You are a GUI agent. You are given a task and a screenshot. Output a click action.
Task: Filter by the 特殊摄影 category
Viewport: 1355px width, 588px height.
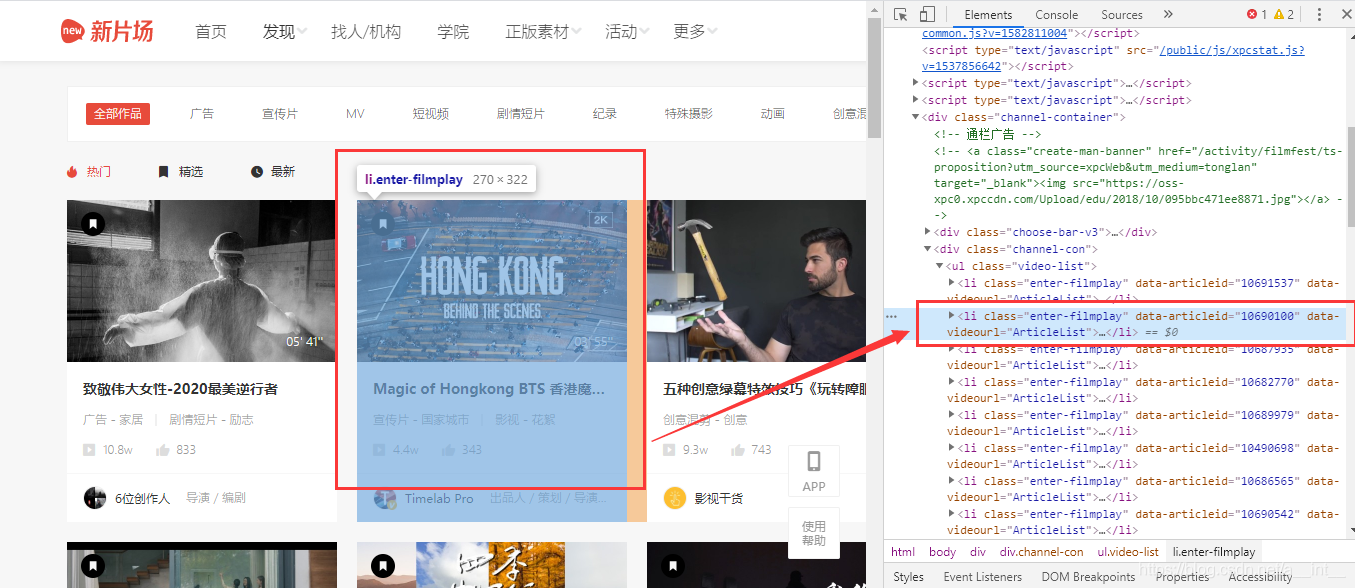pyautogui.click(x=689, y=114)
